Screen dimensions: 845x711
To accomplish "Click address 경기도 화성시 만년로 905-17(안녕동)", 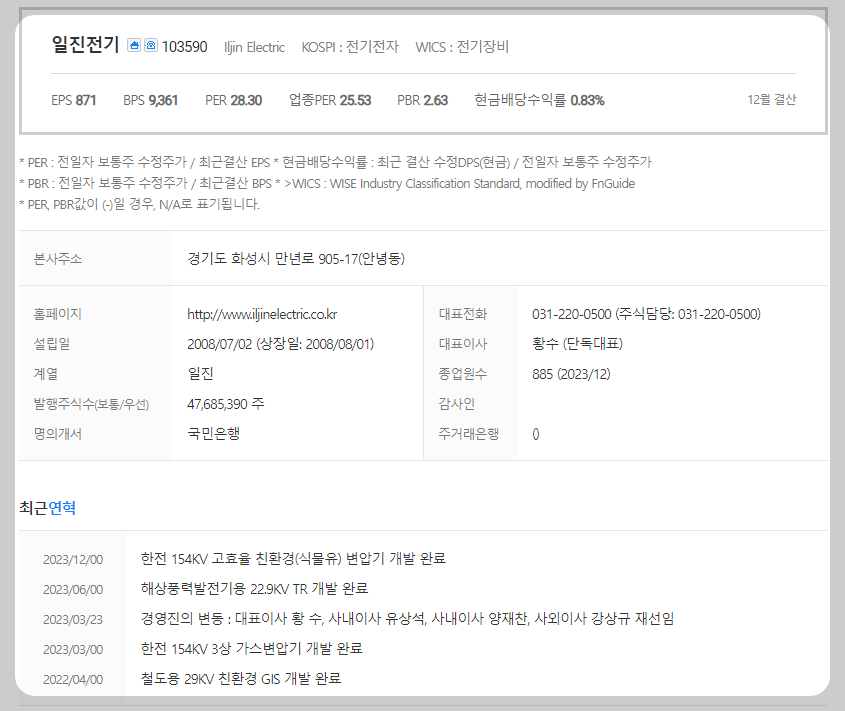I will coord(296,259).
